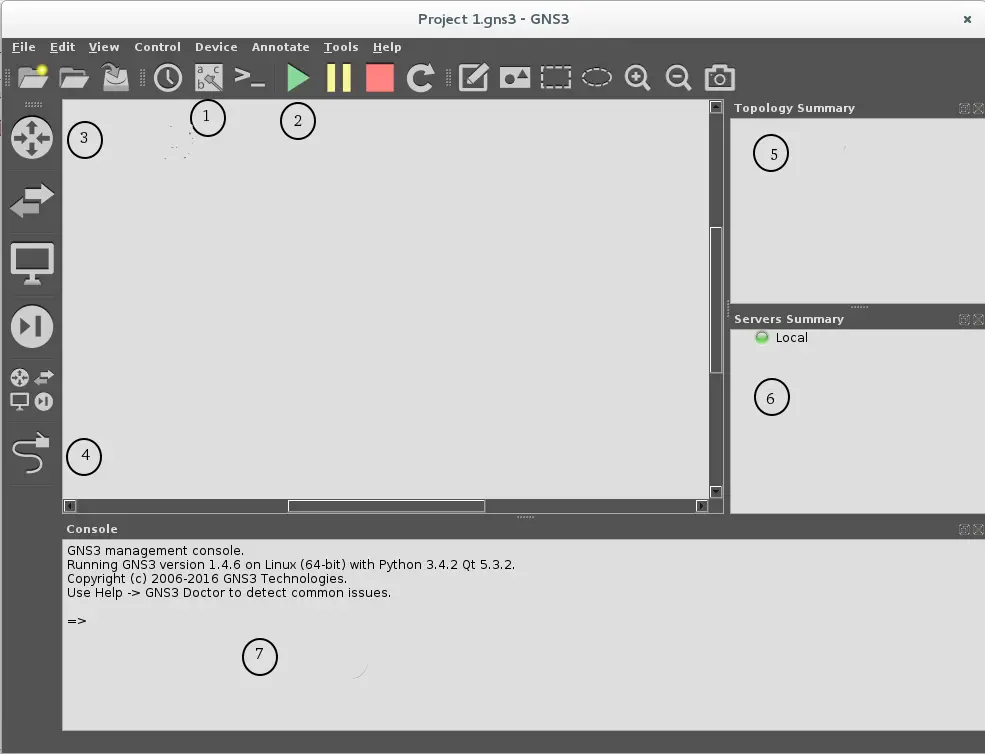Image resolution: width=985 pixels, height=754 pixels.
Task: Open the Tools menu
Action: pos(341,47)
